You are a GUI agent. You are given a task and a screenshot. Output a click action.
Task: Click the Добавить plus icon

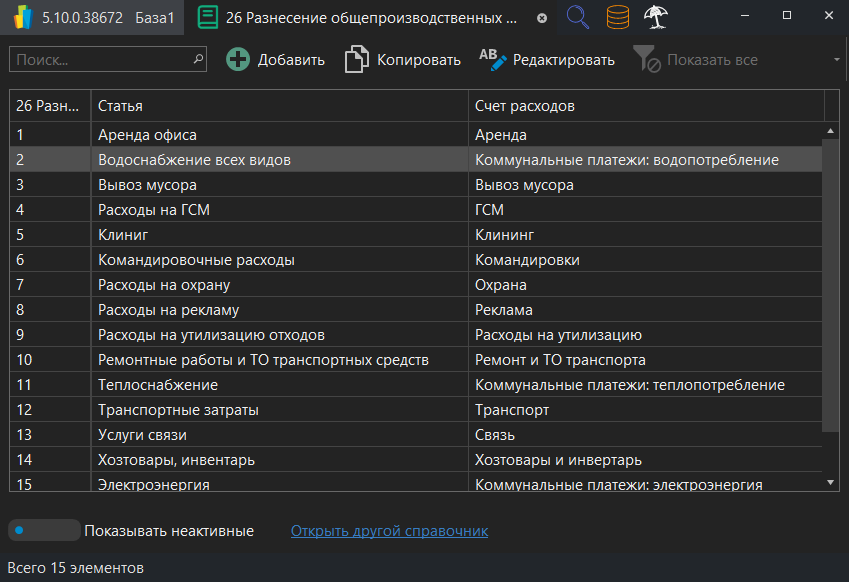pyautogui.click(x=237, y=59)
